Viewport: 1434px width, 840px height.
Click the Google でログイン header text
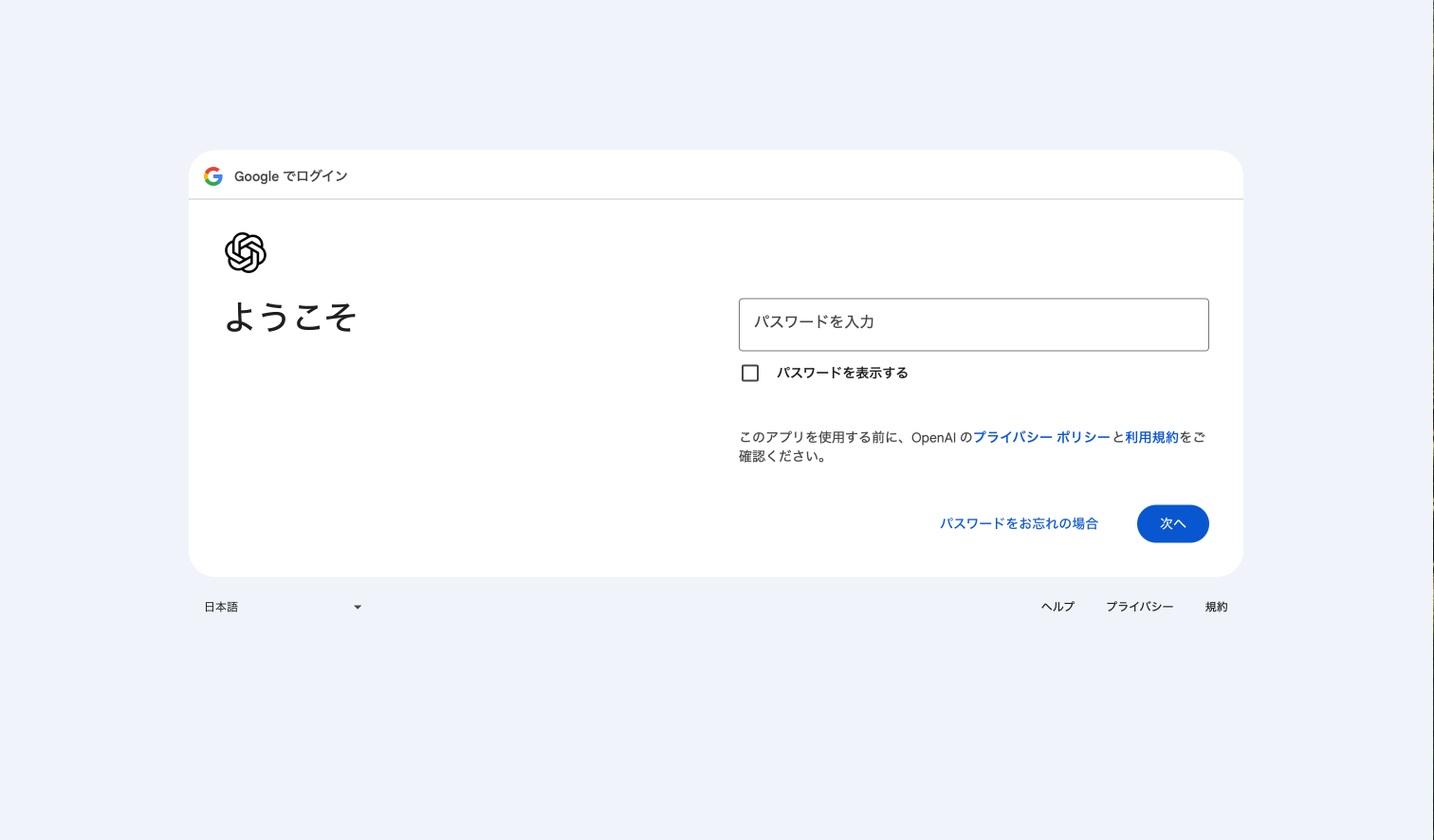[290, 175]
